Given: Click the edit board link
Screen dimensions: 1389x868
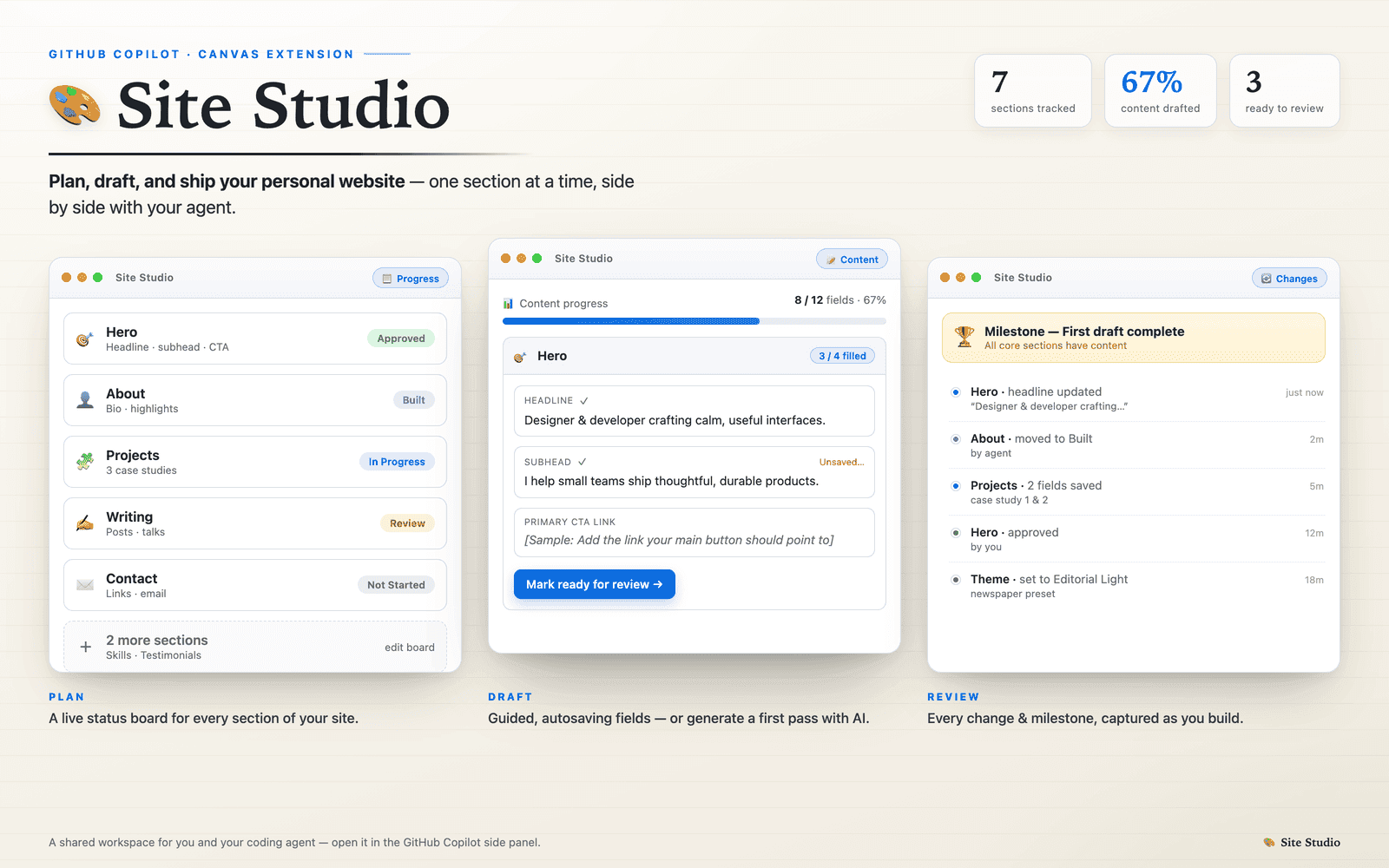Looking at the screenshot, I should coord(410,648).
